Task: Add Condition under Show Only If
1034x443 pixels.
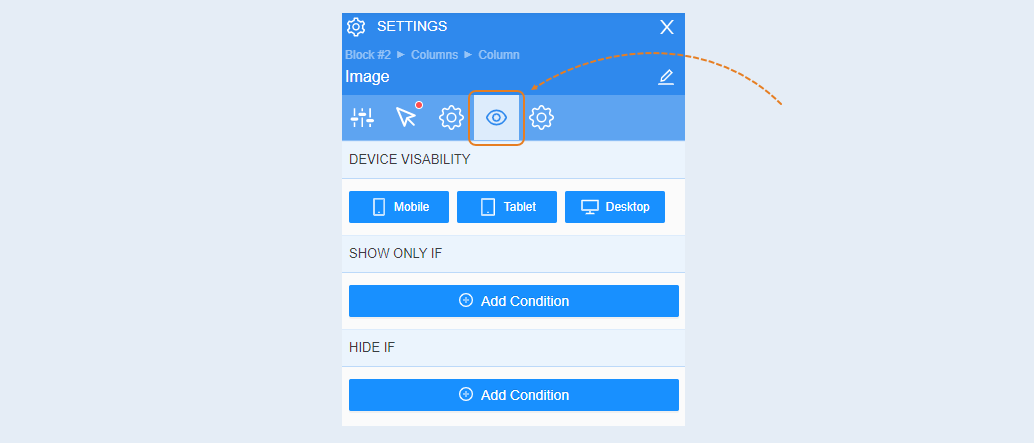Action: [514, 301]
